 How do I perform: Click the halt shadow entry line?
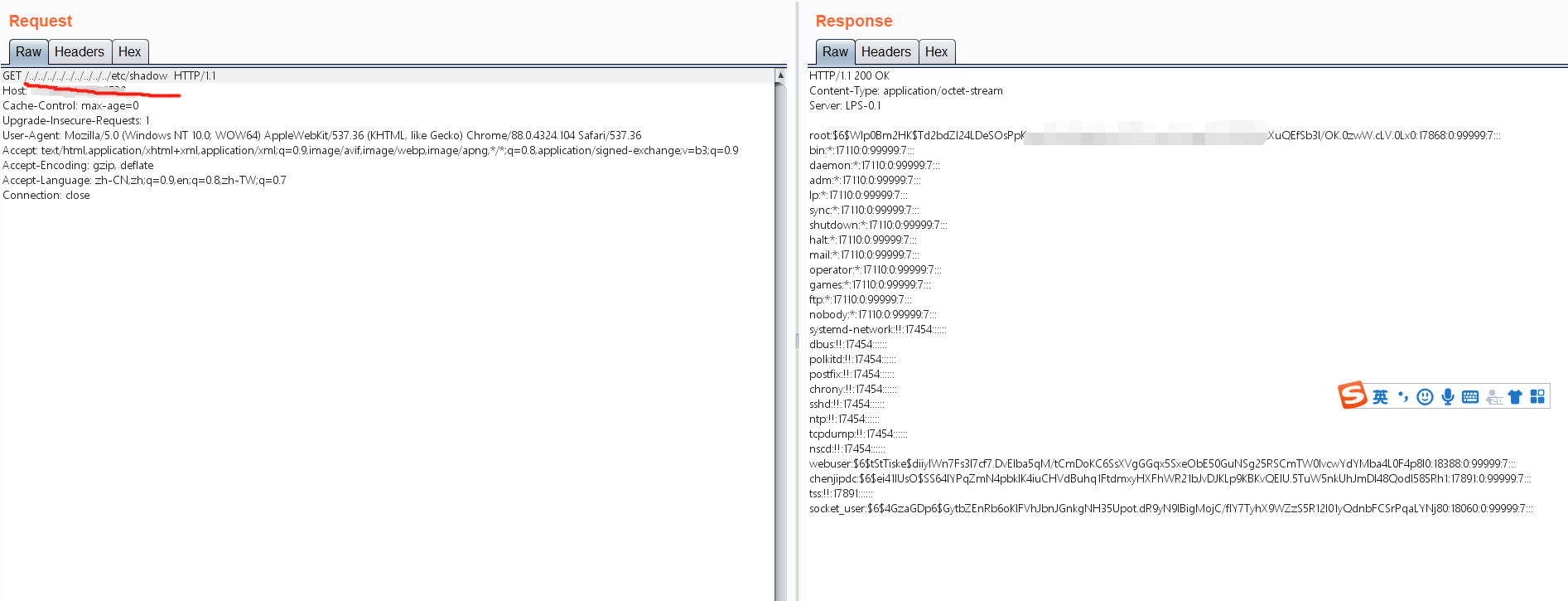tap(863, 240)
